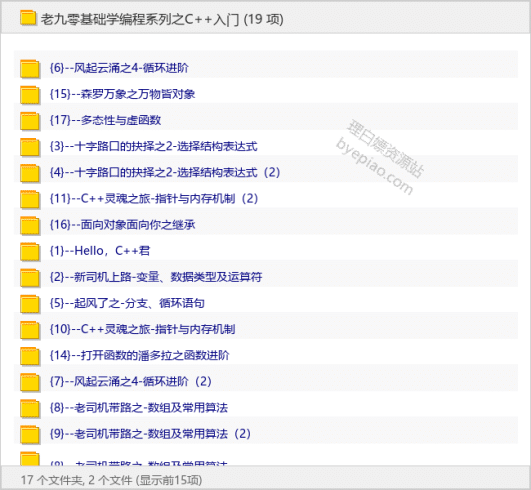This screenshot has width=531, height=490.
Task: Open folder {15}--森罗万象之万物皆对象
Action: point(122,94)
